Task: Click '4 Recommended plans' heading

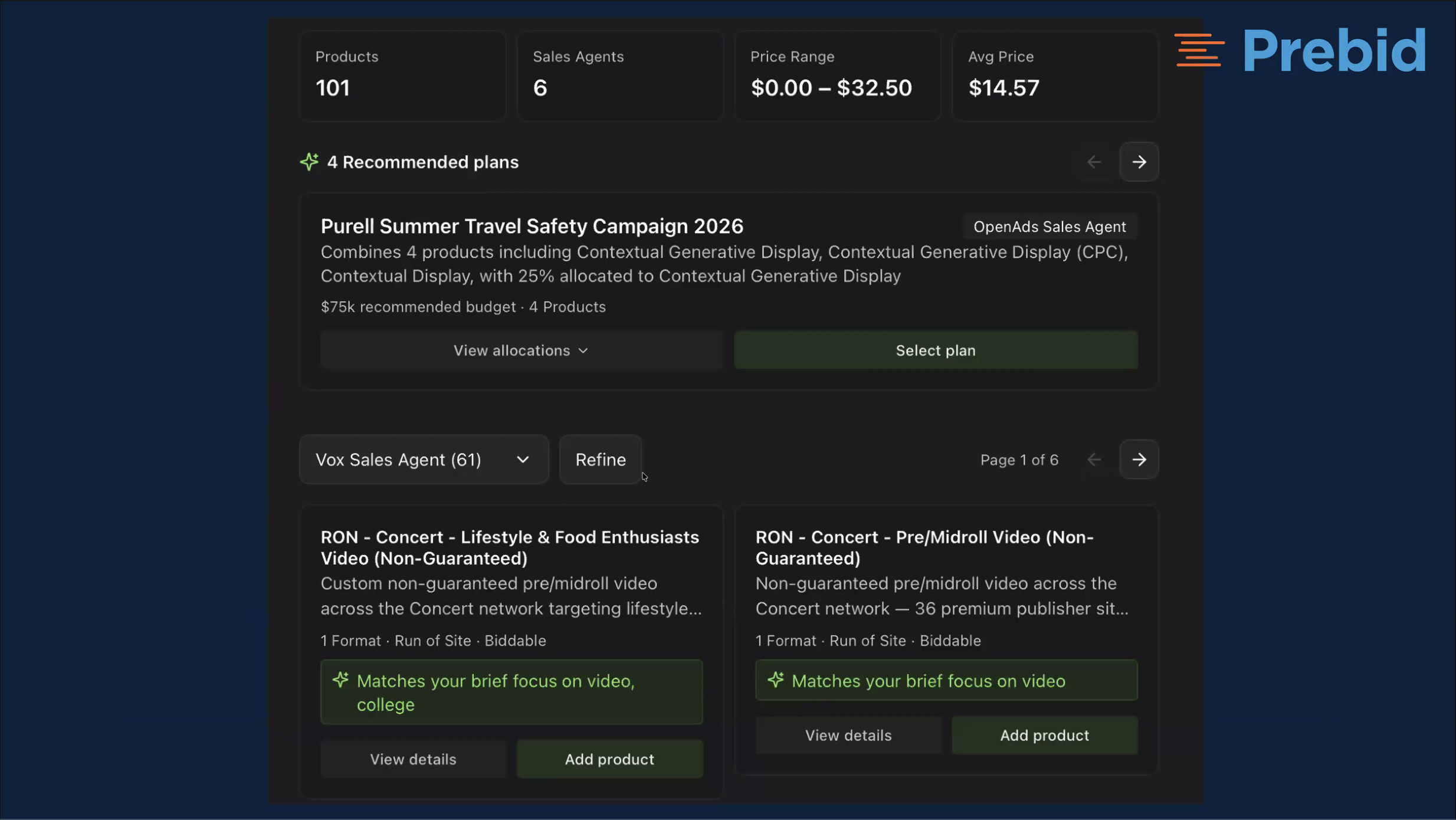Action: [x=423, y=162]
